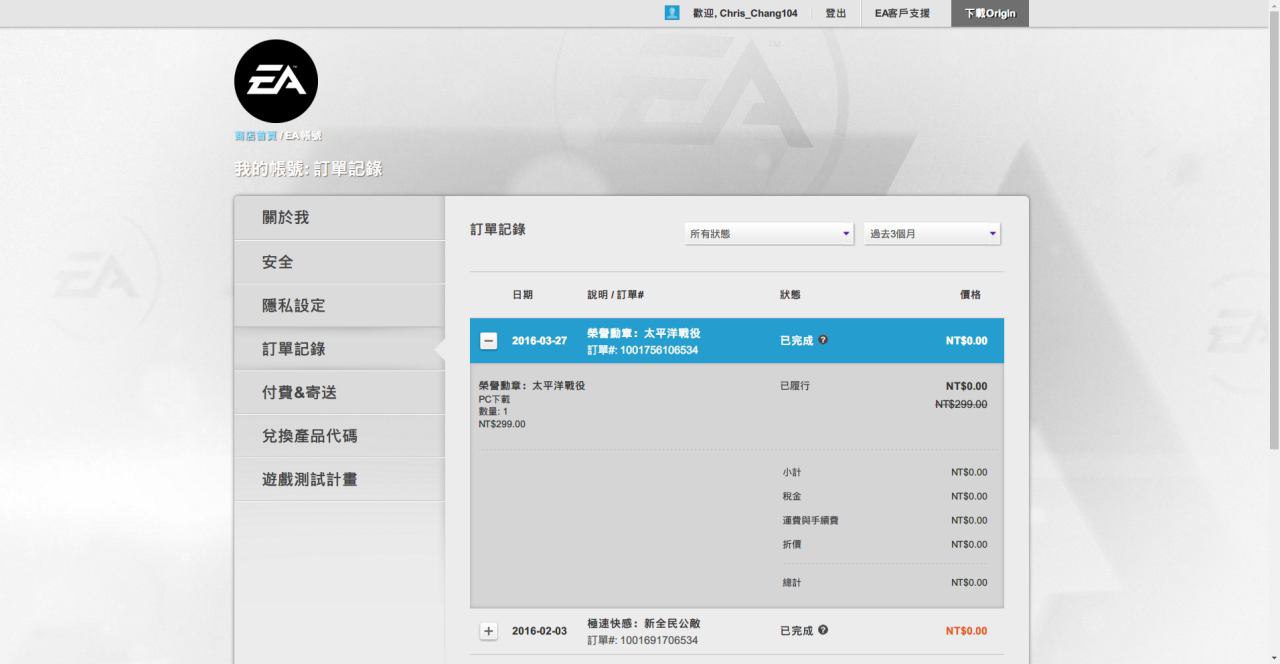1280x664 pixels.
Task: Click the 價格 column header
Action: coord(970,295)
